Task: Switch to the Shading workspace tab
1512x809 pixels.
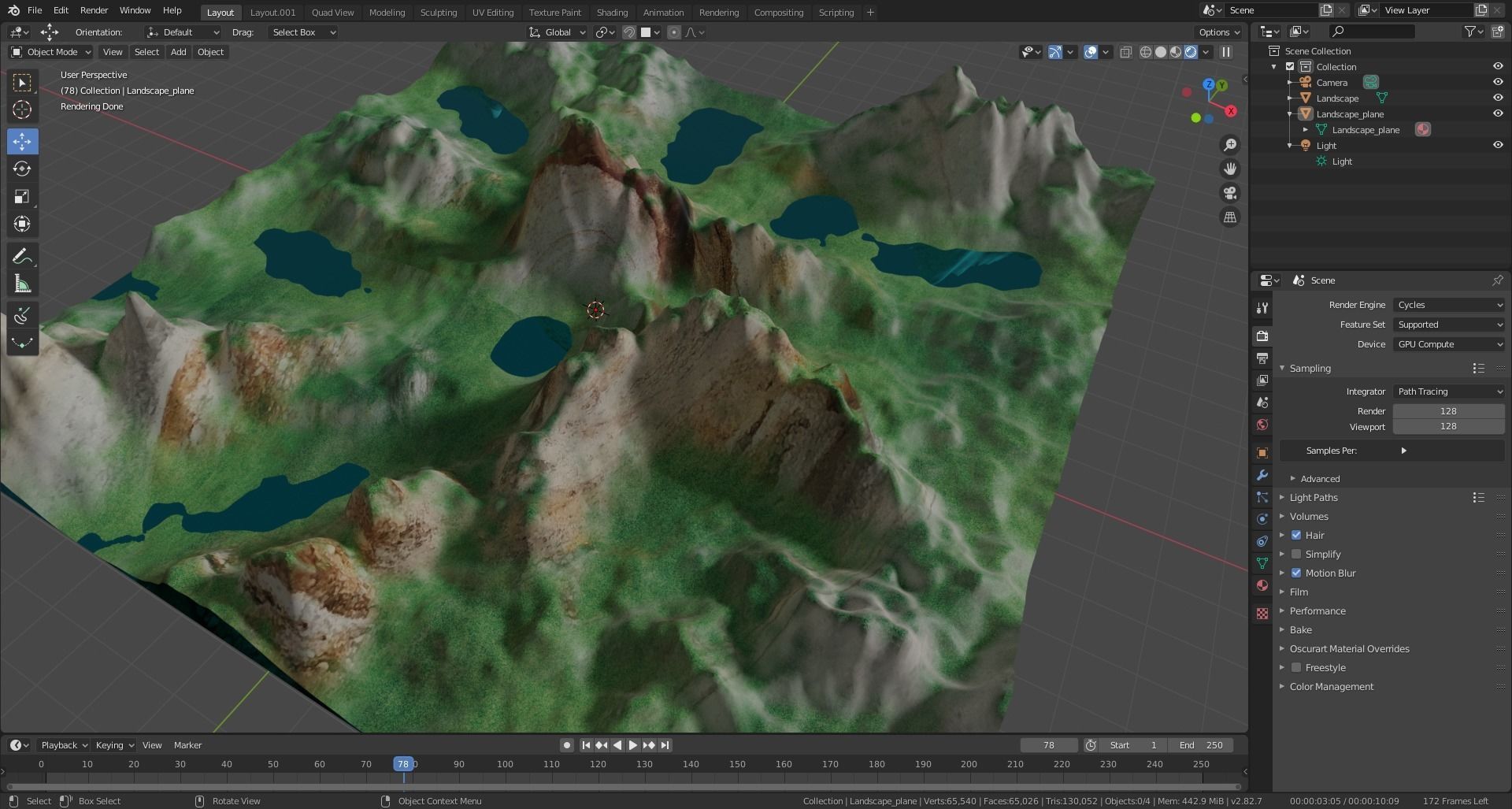Action: point(612,13)
